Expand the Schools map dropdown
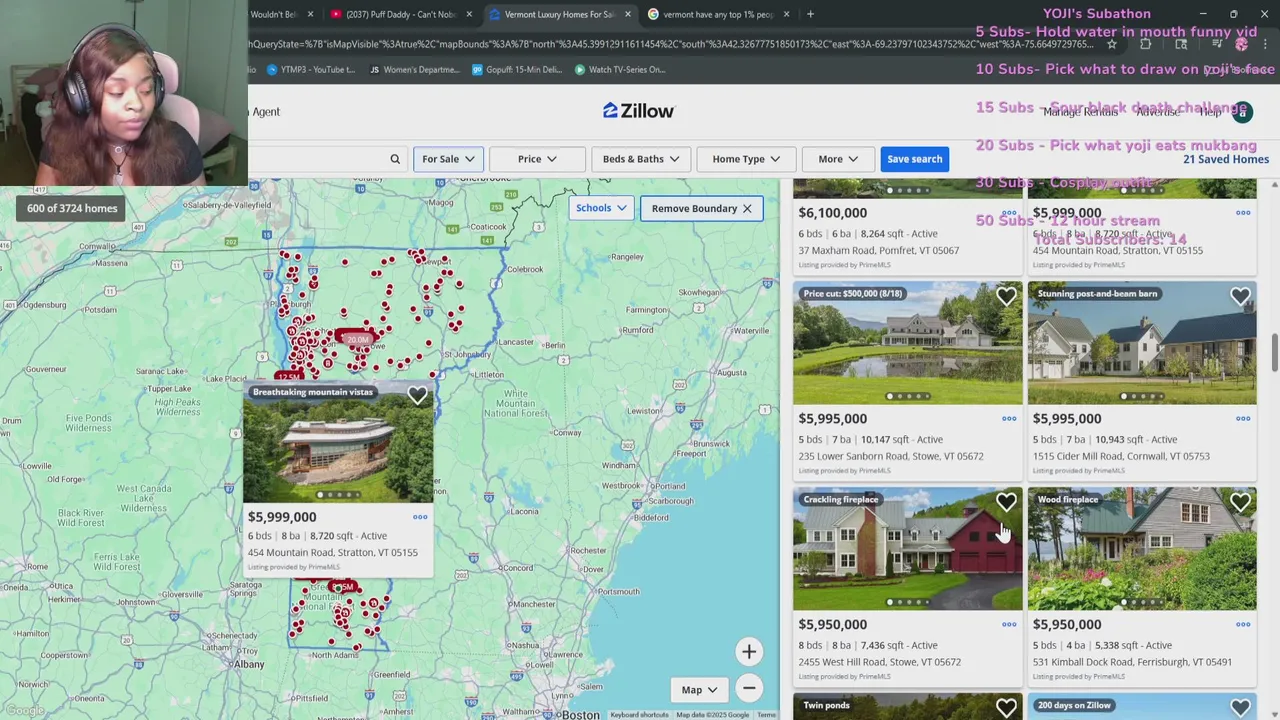1280x720 pixels. click(x=601, y=208)
